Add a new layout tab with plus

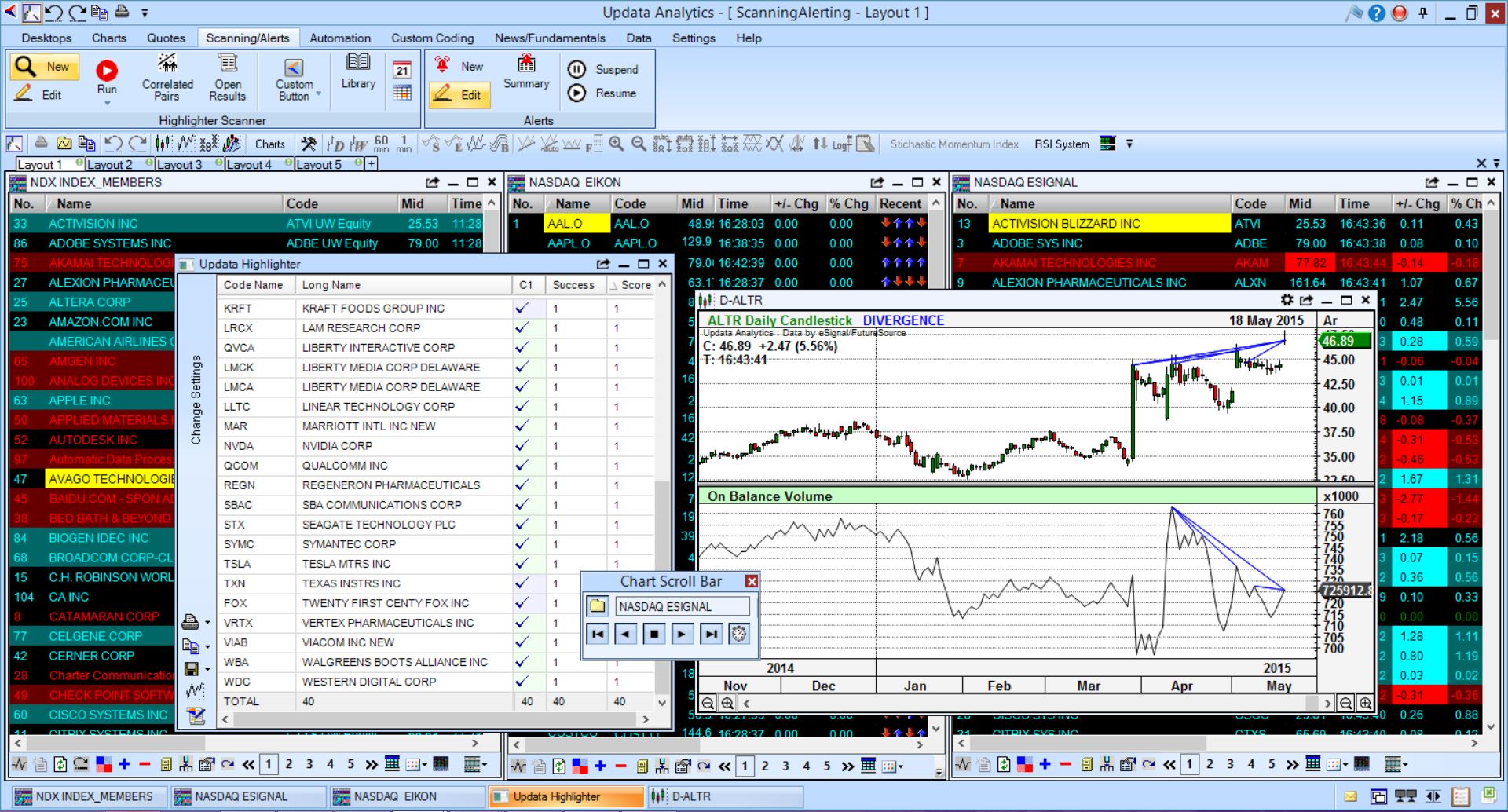[x=372, y=163]
